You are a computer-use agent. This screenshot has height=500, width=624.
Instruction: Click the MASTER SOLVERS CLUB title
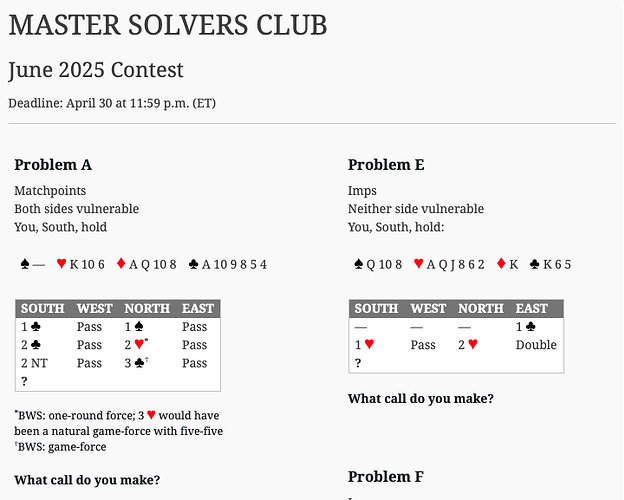pyautogui.click(x=168, y=25)
